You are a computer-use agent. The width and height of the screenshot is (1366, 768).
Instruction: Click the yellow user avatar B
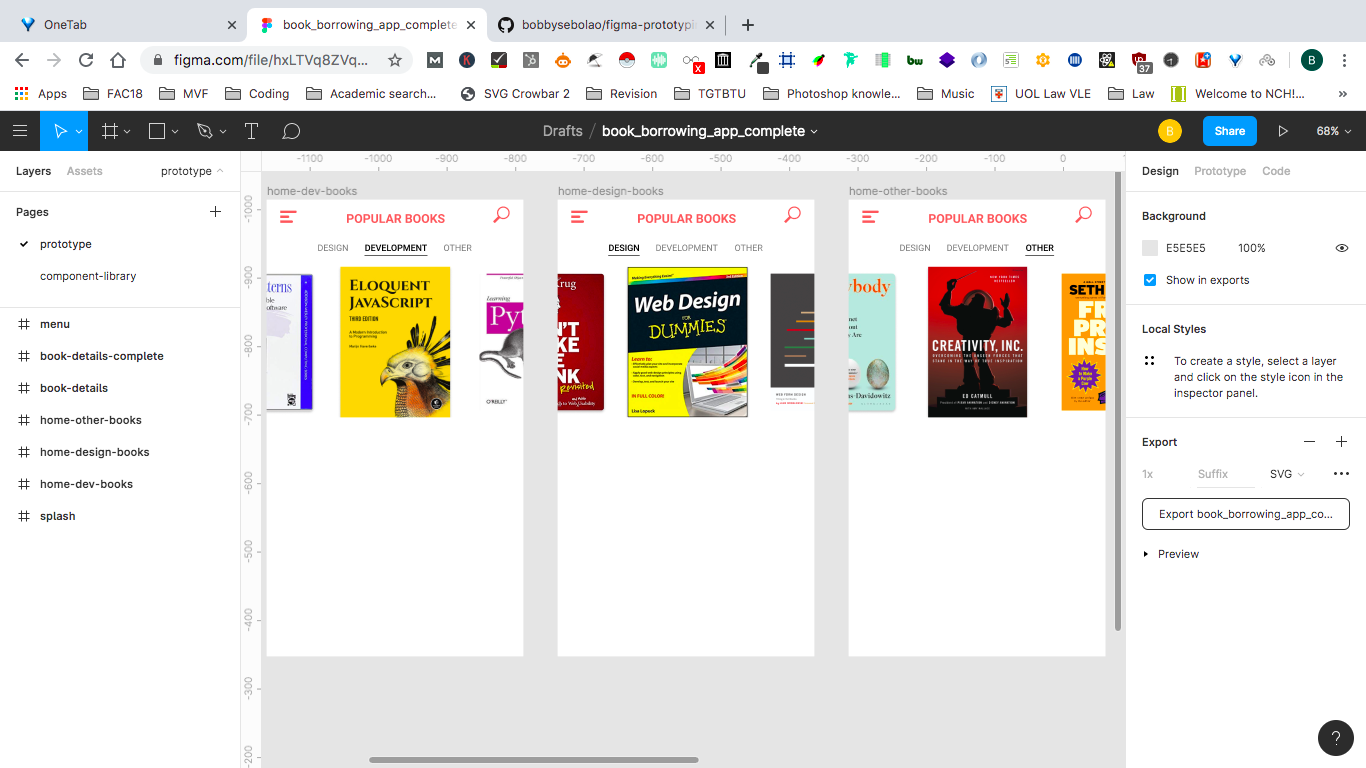(1169, 131)
